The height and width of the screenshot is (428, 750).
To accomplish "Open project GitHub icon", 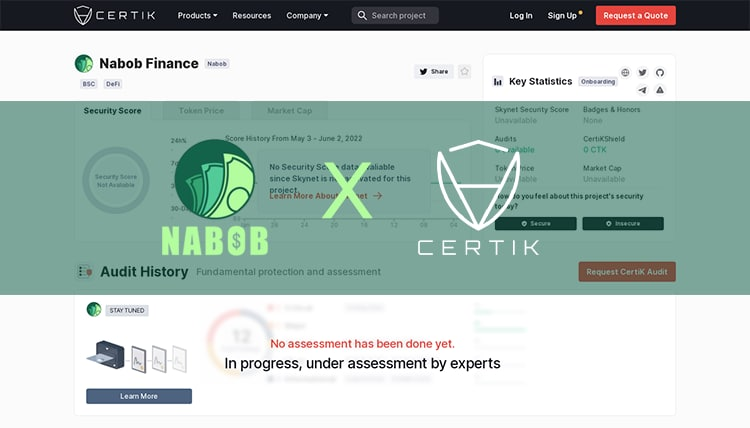I will pyautogui.click(x=660, y=72).
